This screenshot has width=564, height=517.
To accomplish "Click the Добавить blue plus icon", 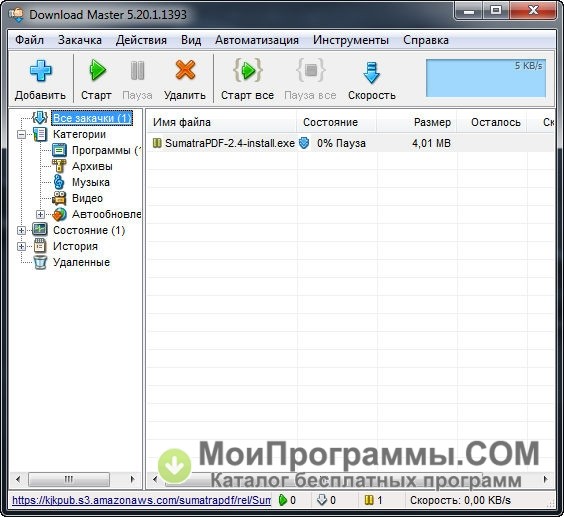I will [x=40, y=70].
